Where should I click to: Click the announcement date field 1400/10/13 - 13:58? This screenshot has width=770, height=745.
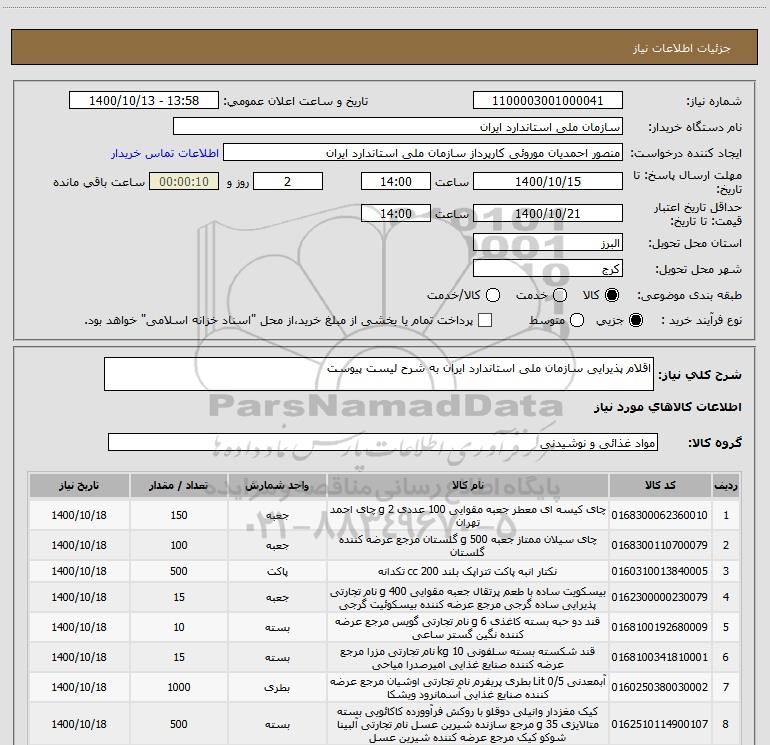pyautogui.click(x=144, y=100)
